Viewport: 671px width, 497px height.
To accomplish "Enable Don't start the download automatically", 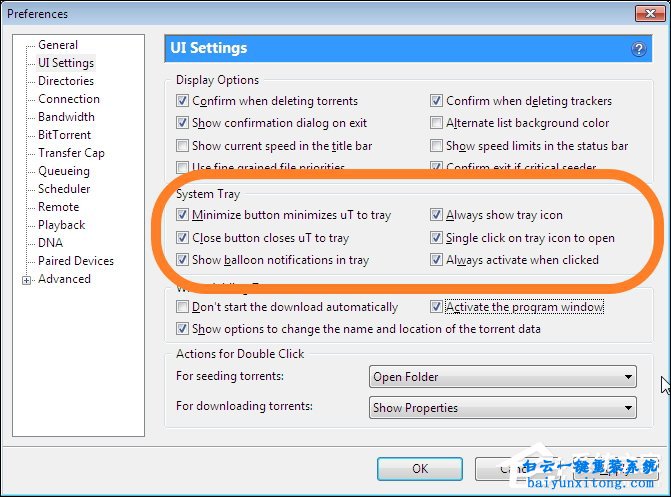I will [182, 307].
